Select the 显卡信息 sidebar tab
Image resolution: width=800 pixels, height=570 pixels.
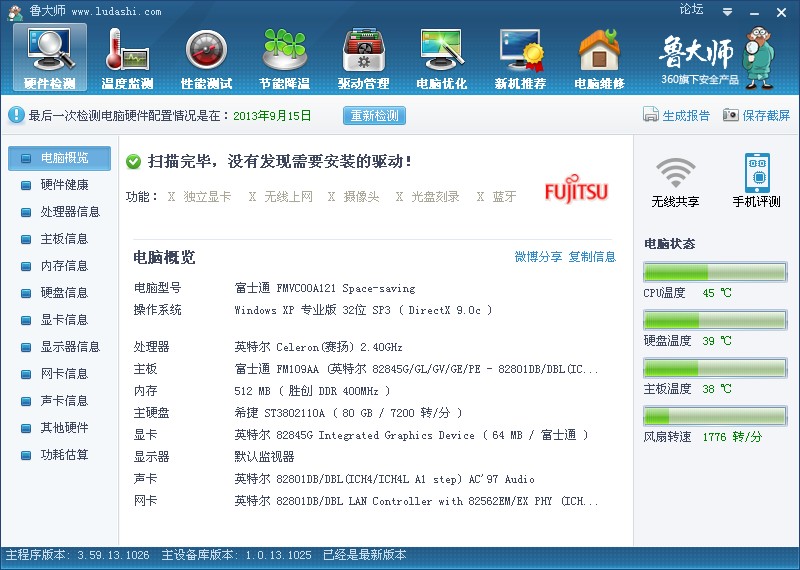[59, 320]
